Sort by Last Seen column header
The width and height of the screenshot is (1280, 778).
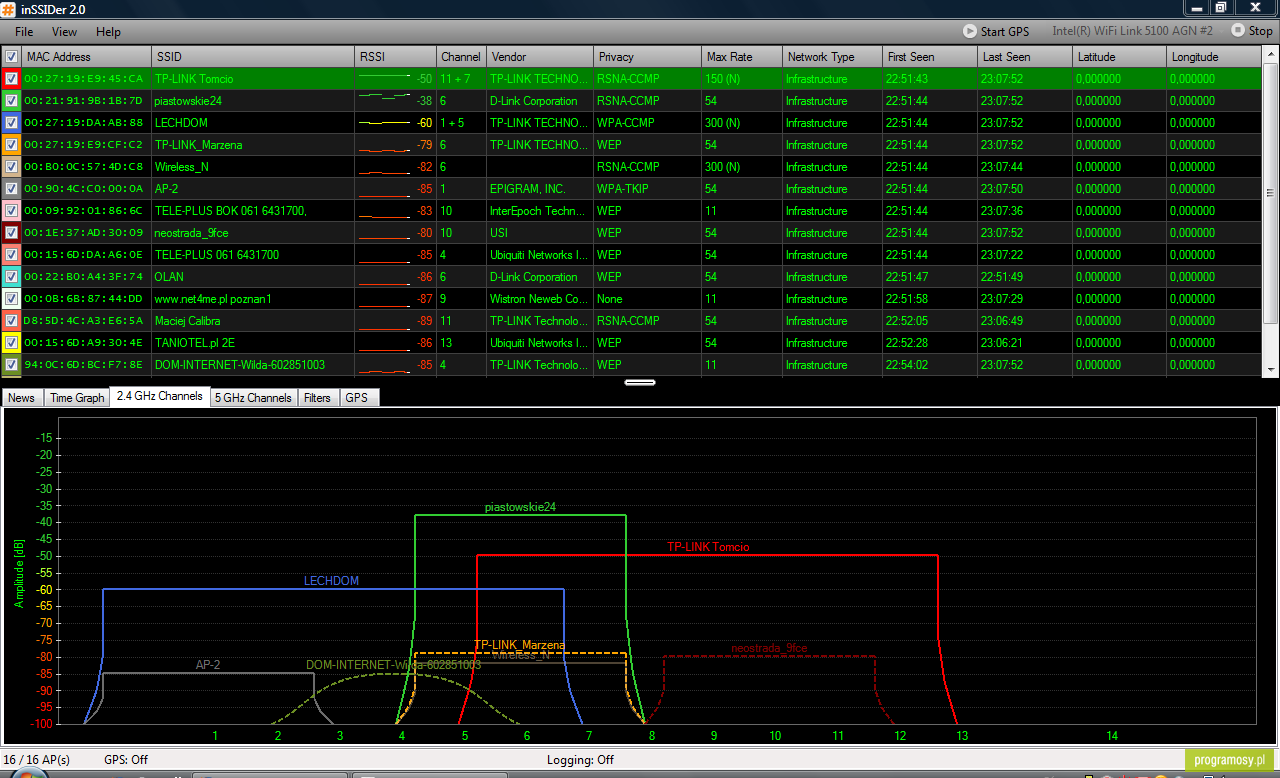1025,57
